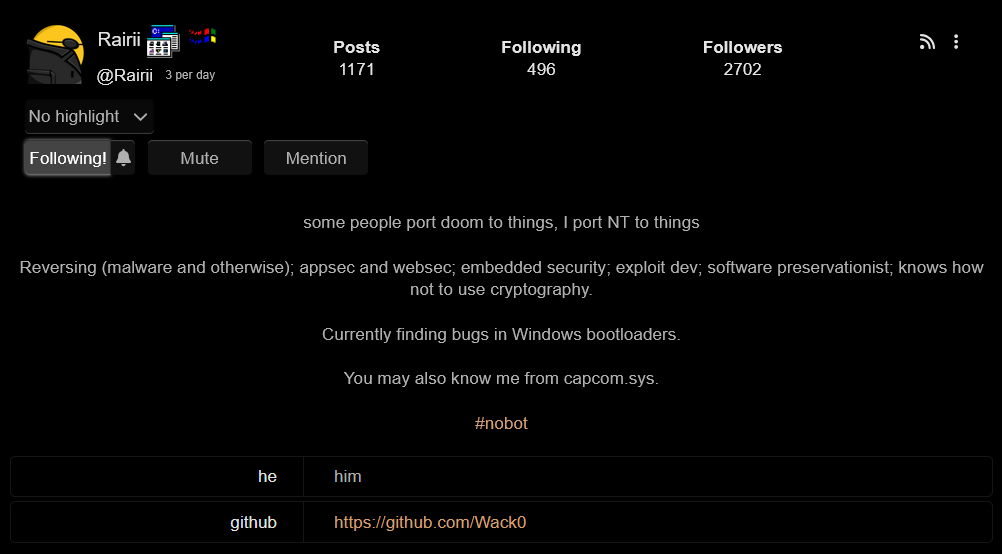Click the '3 per day' post frequency

point(190,75)
